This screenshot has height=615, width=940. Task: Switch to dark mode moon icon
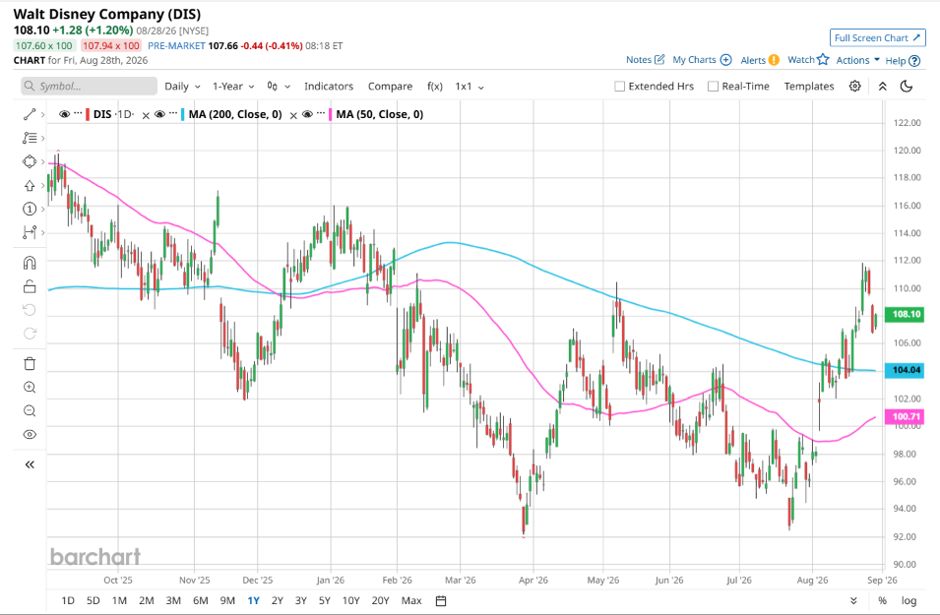pyautogui.click(x=906, y=86)
